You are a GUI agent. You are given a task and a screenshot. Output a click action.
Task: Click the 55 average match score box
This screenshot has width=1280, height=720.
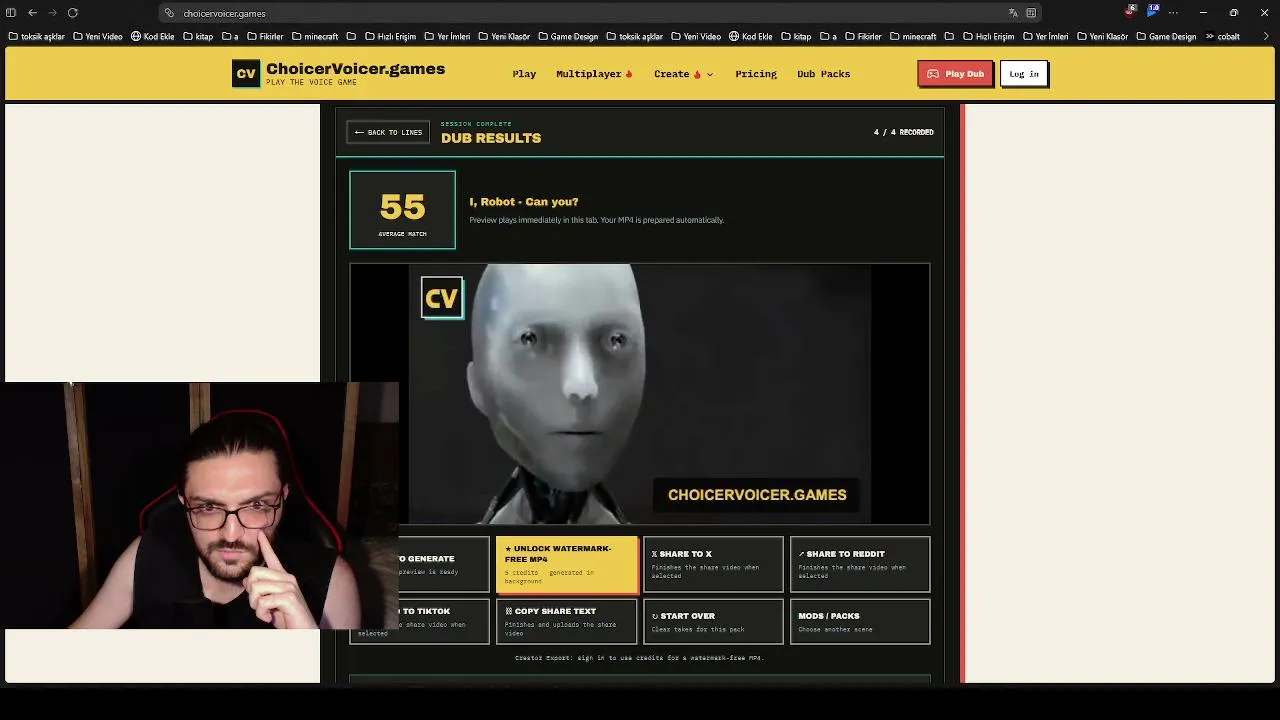[402, 210]
